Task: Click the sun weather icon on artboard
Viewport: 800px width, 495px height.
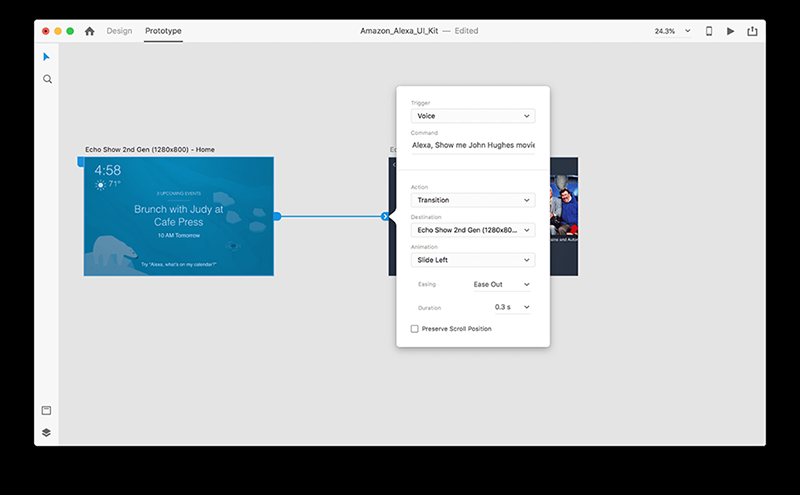Action: [100, 185]
